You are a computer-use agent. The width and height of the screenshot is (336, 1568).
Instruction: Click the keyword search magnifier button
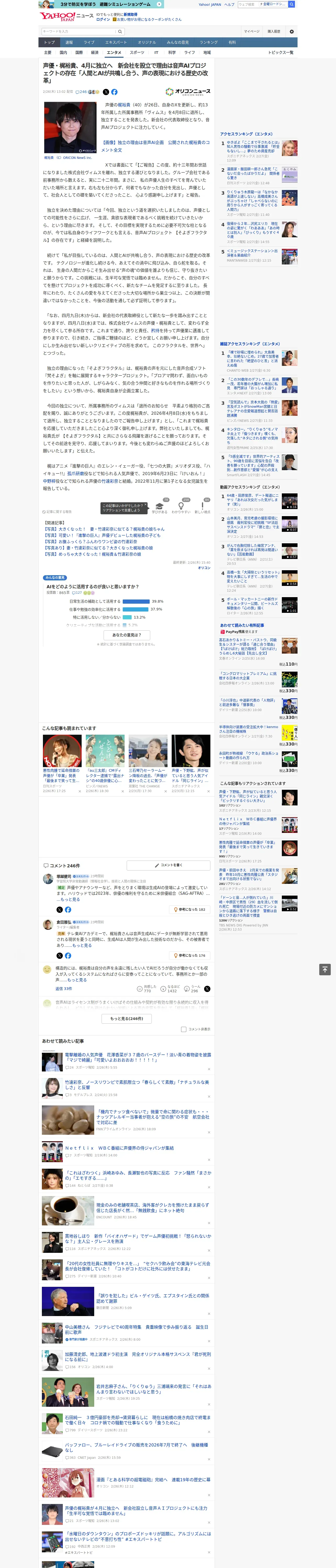tap(120, 32)
